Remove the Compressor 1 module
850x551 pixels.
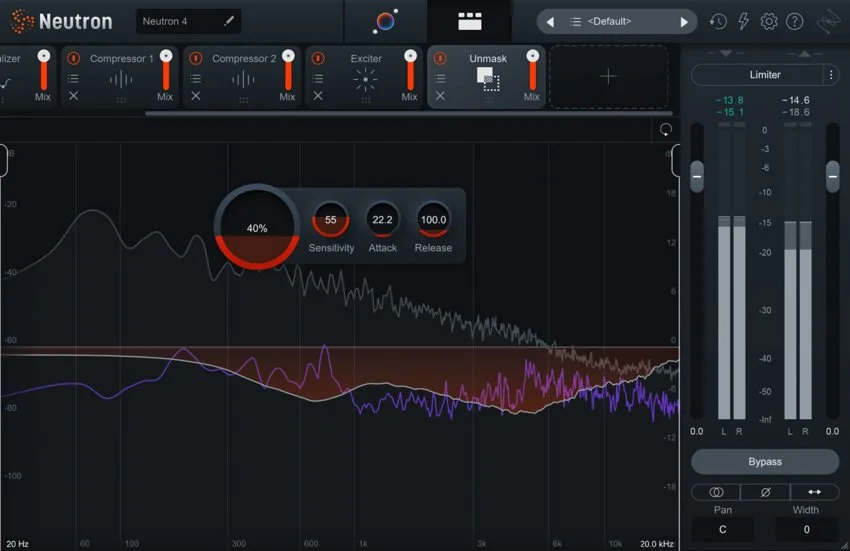click(x=74, y=95)
